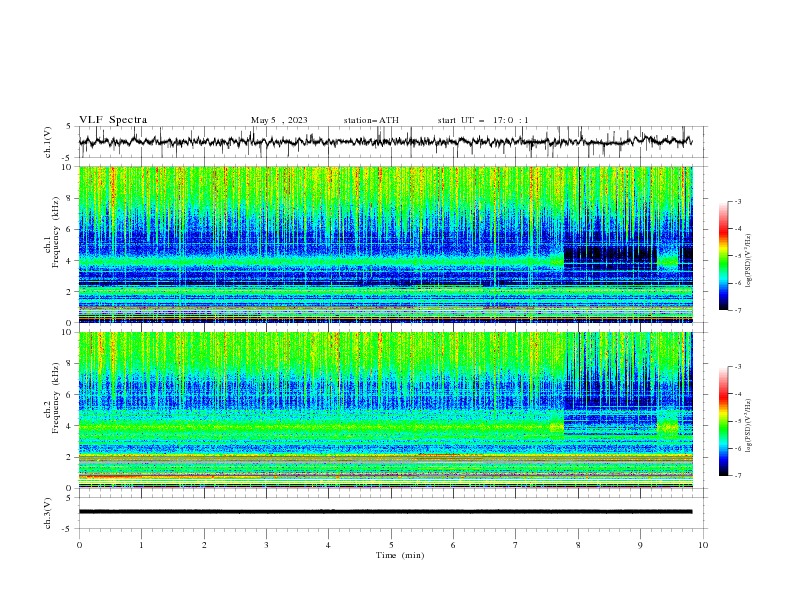Click the ch.1 voltage waveform trace panel
This screenshot has width=792, height=612.
pos(392,142)
